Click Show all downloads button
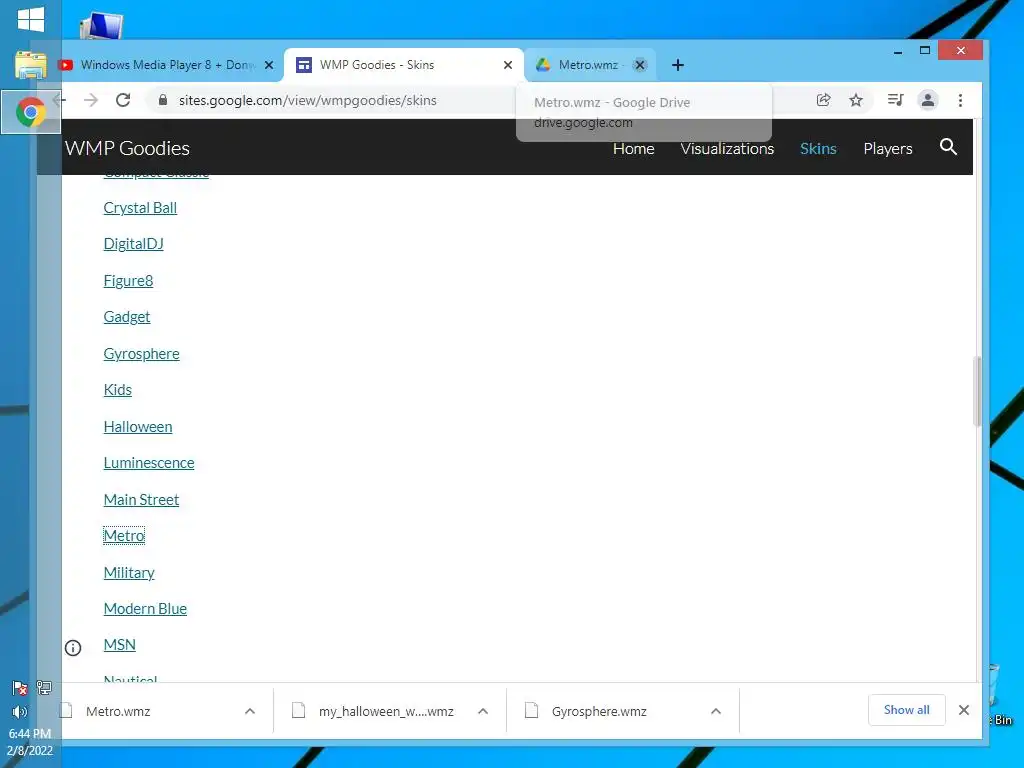The image size is (1024, 768). pos(906,710)
